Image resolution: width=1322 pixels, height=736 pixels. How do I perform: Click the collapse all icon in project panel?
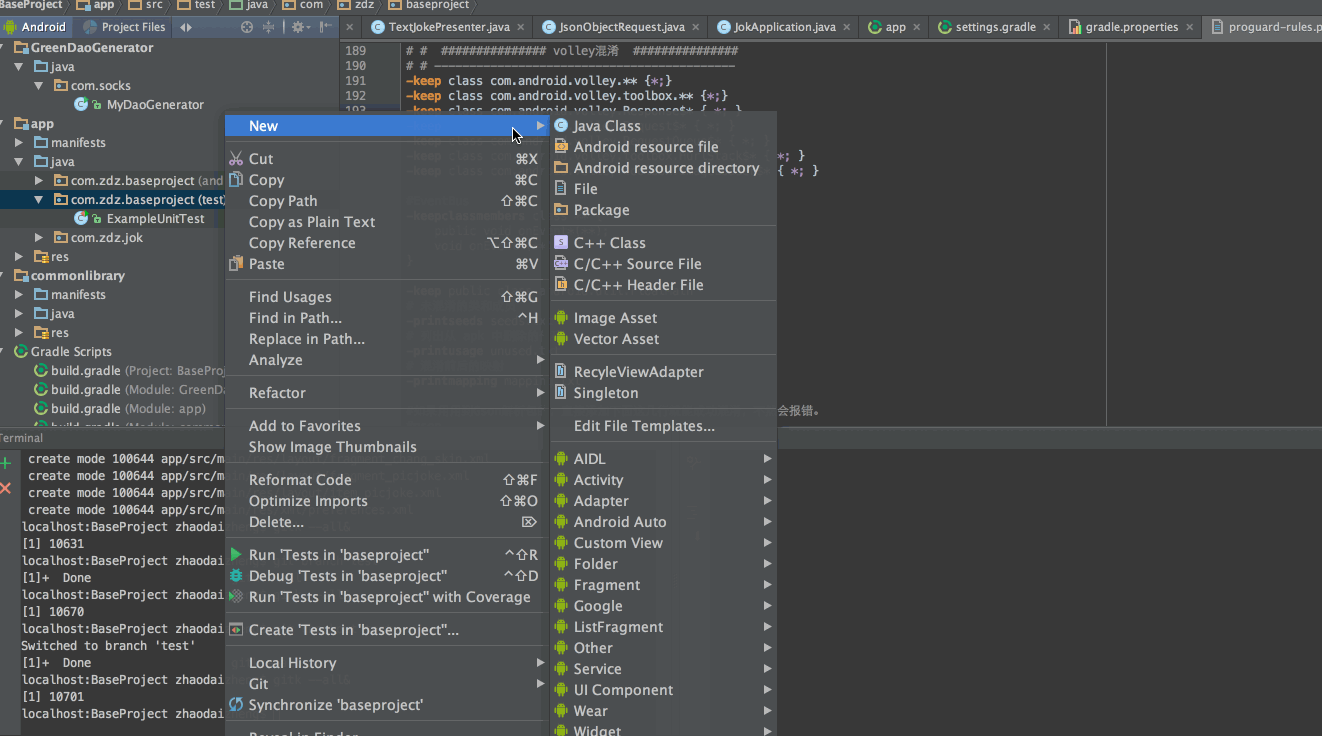point(268,27)
